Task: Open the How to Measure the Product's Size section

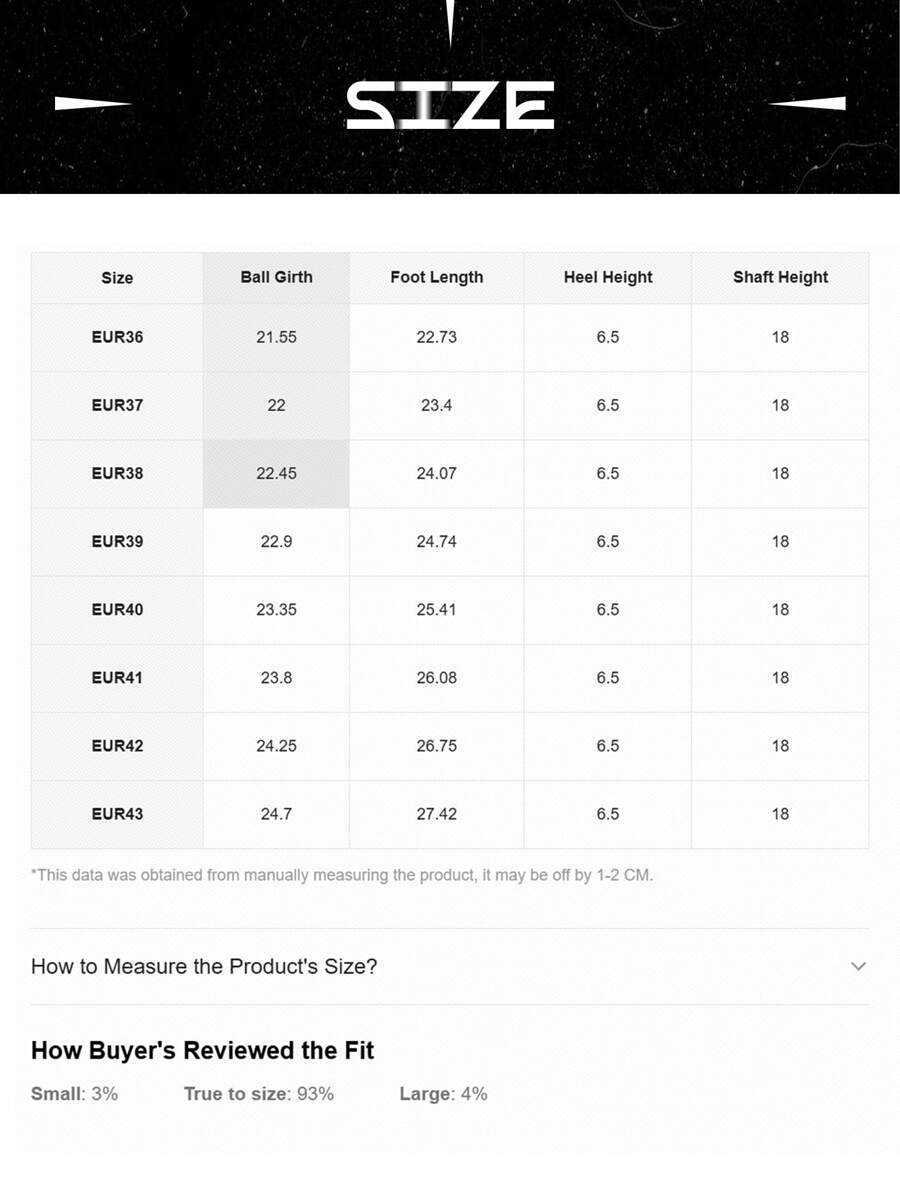Action: pos(204,967)
